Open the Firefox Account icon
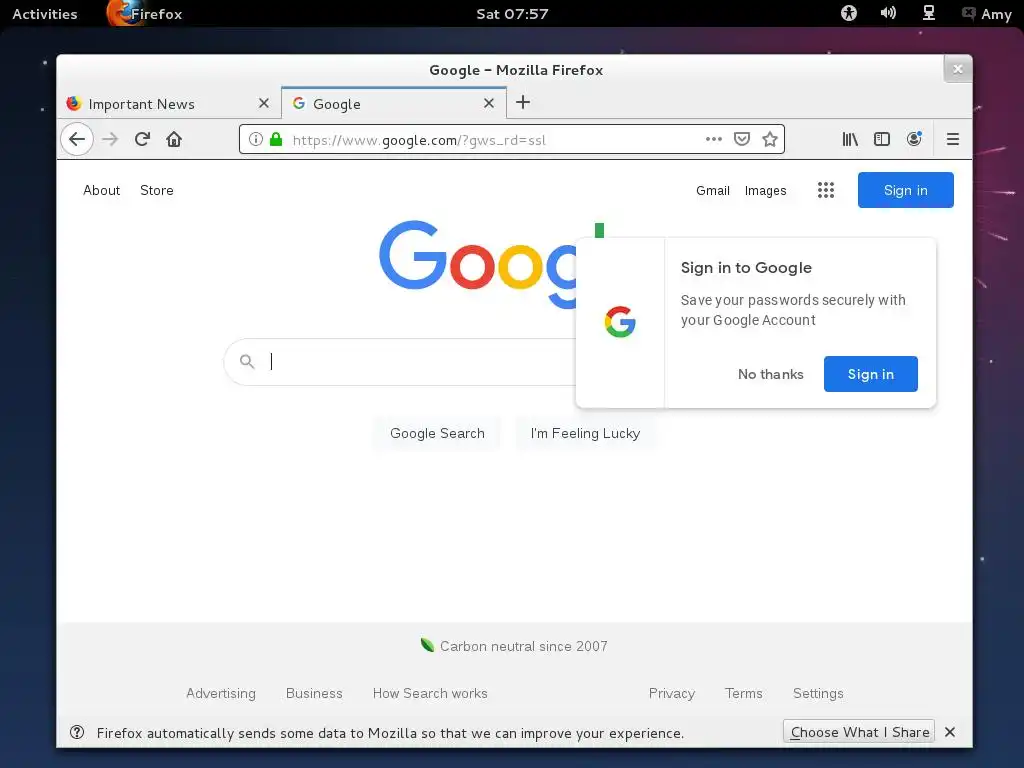The height and width of the screenshot is (768, 1024). [x=914, y=138]
